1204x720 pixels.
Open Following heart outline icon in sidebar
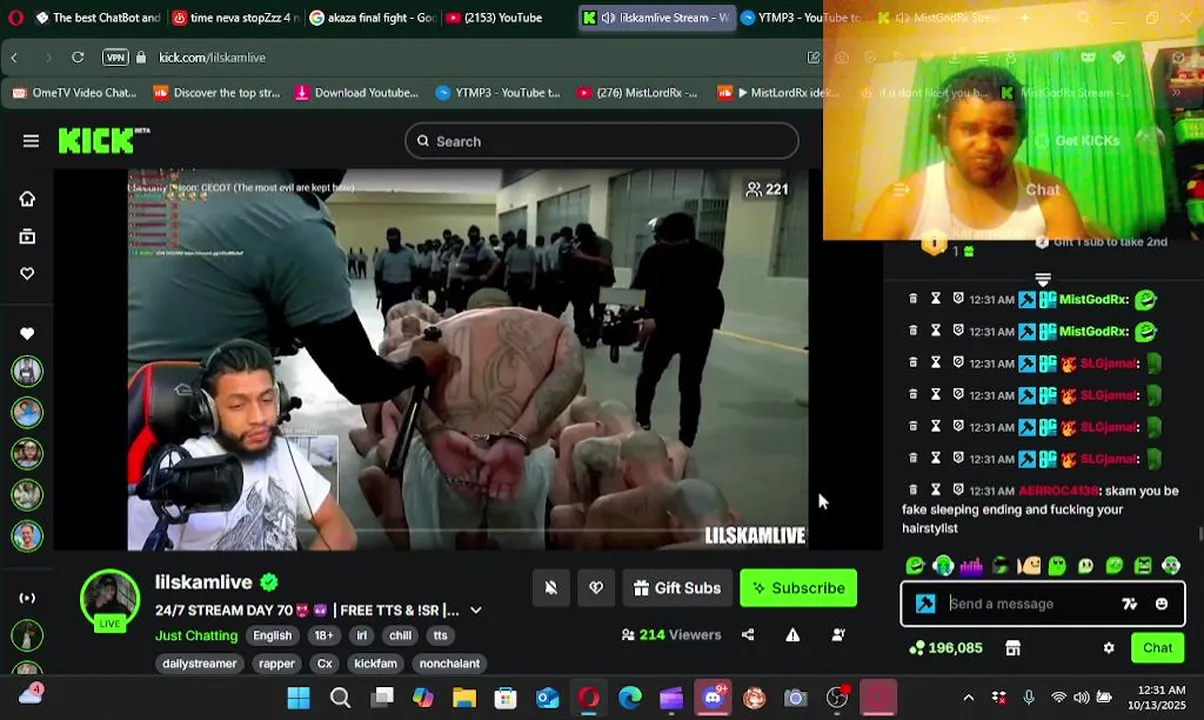point(27,273)
